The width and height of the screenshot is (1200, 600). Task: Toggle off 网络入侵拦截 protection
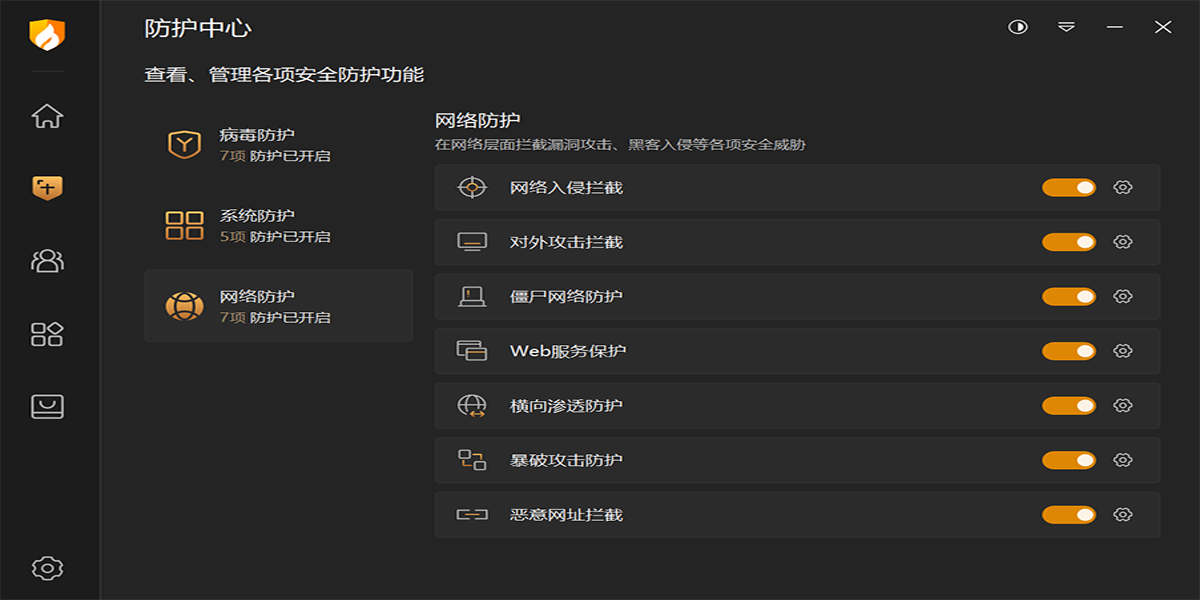1068,188
